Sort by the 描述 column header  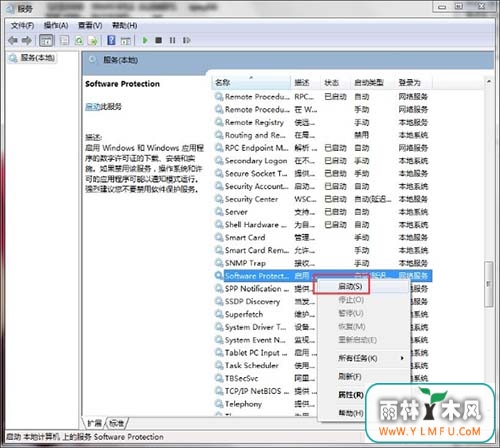[x=305, y=82]
